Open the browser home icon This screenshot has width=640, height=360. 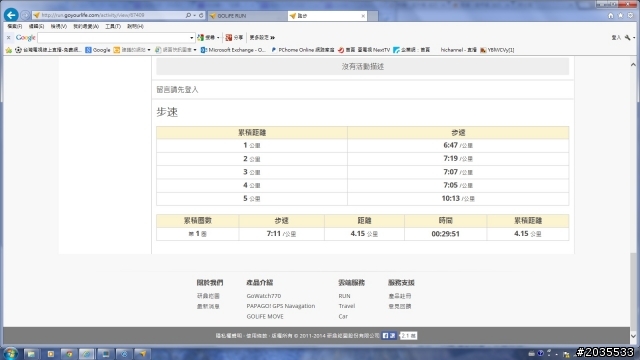tap(611, 16)
